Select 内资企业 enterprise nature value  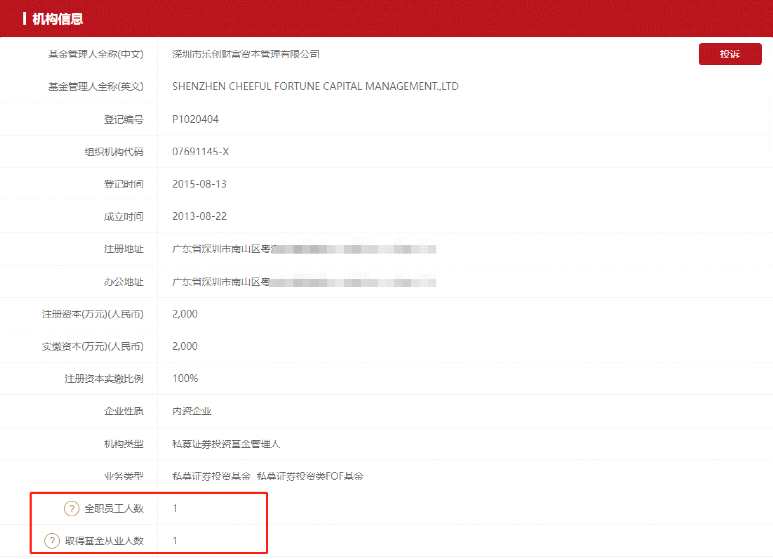[192, 411]
